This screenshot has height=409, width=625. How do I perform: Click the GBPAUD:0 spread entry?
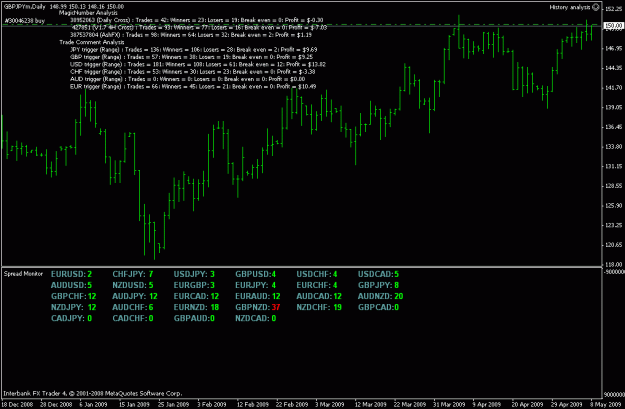(x=194, y=319)
